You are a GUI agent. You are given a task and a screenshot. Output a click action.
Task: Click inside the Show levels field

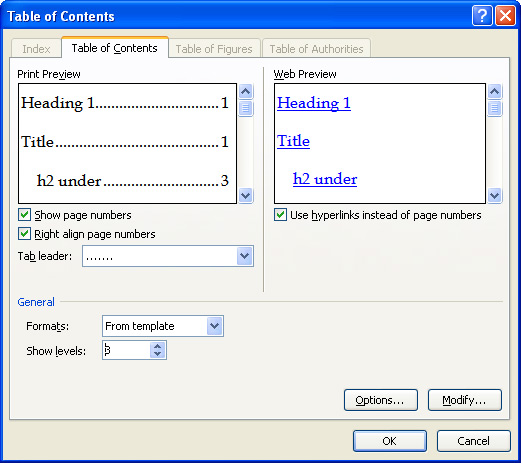pyautogui.click(x=126, y=350)
